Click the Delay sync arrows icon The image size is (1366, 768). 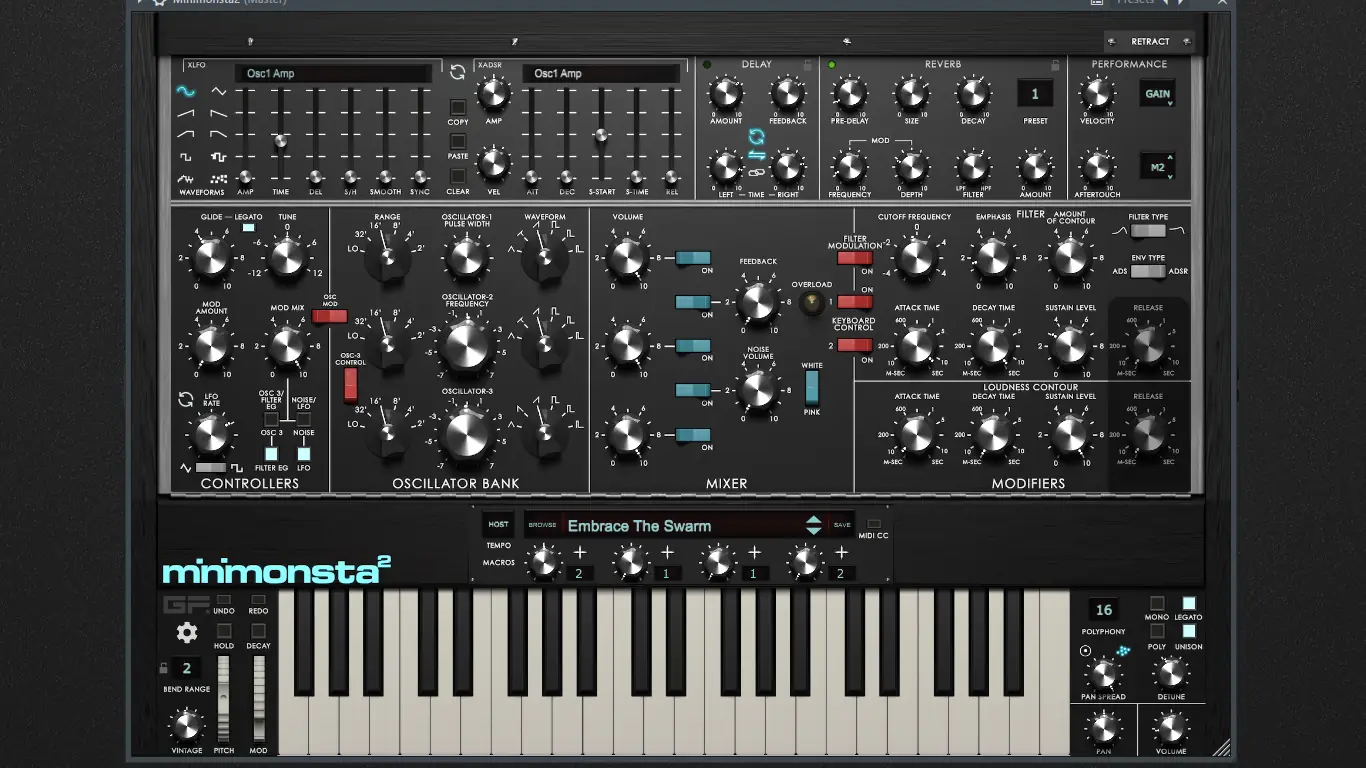tap(757, 135)
